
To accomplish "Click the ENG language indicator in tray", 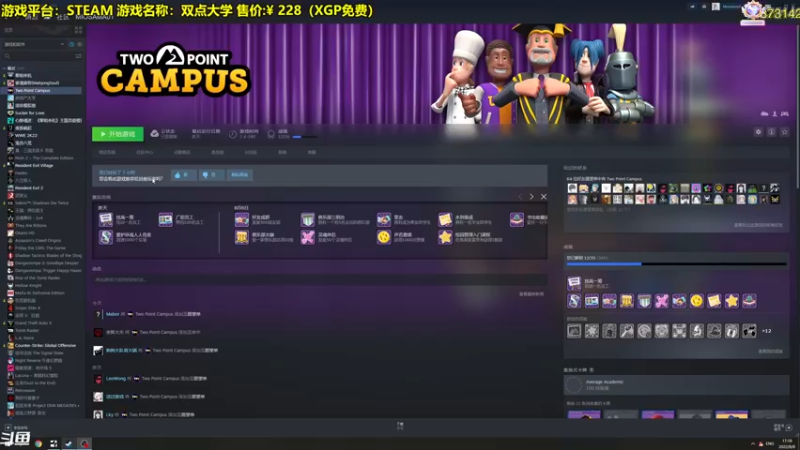I will pyautogui.click(x=770, y=444).
